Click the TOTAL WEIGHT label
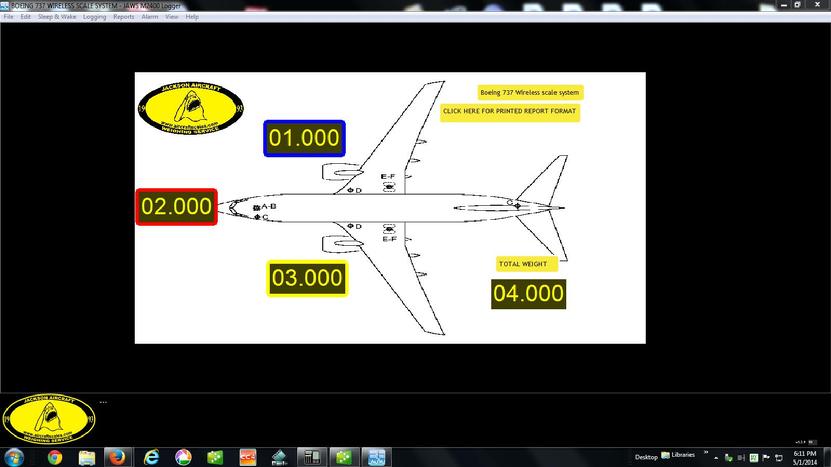The width and height of the screenshot is (831, 467). tap(526, 264)
